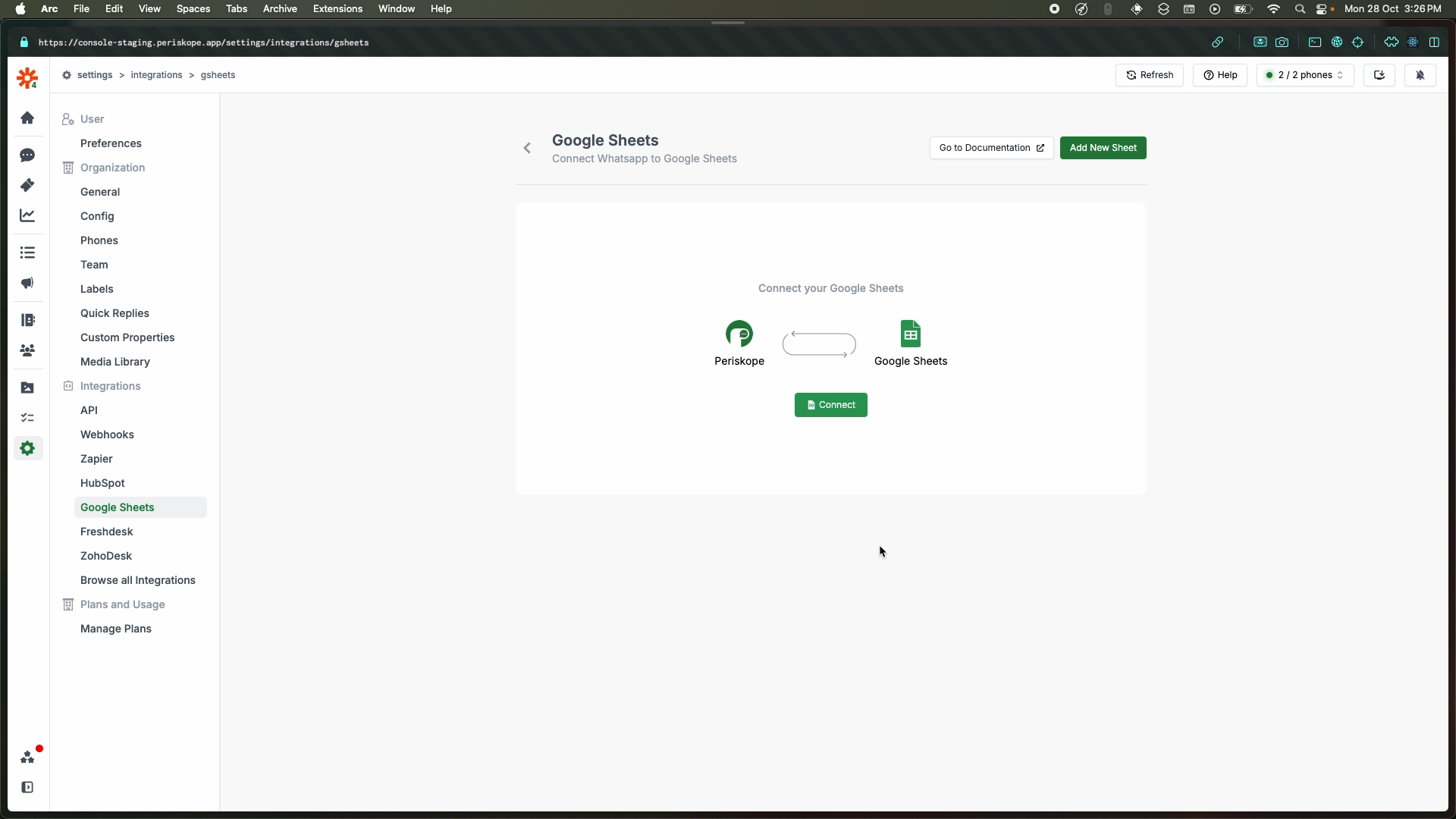The height and width of the screenshot is (819, 1456).
Task: Click the split view icon in Arc toolbar
Action: coord(1434,42)
